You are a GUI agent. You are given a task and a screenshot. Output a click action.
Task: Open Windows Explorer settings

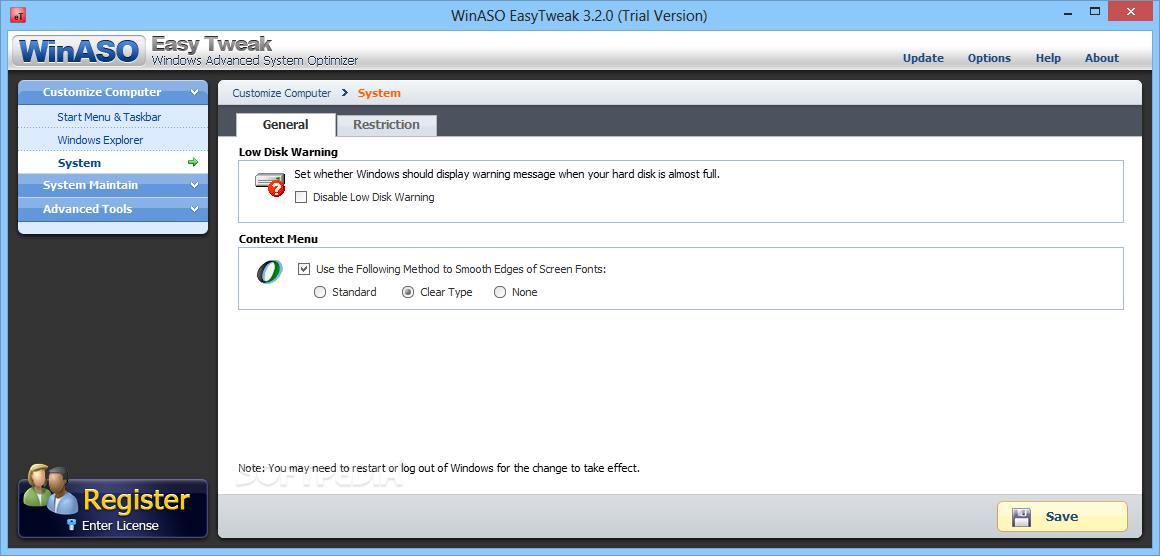pyautogui.click(x=112, y=140)
